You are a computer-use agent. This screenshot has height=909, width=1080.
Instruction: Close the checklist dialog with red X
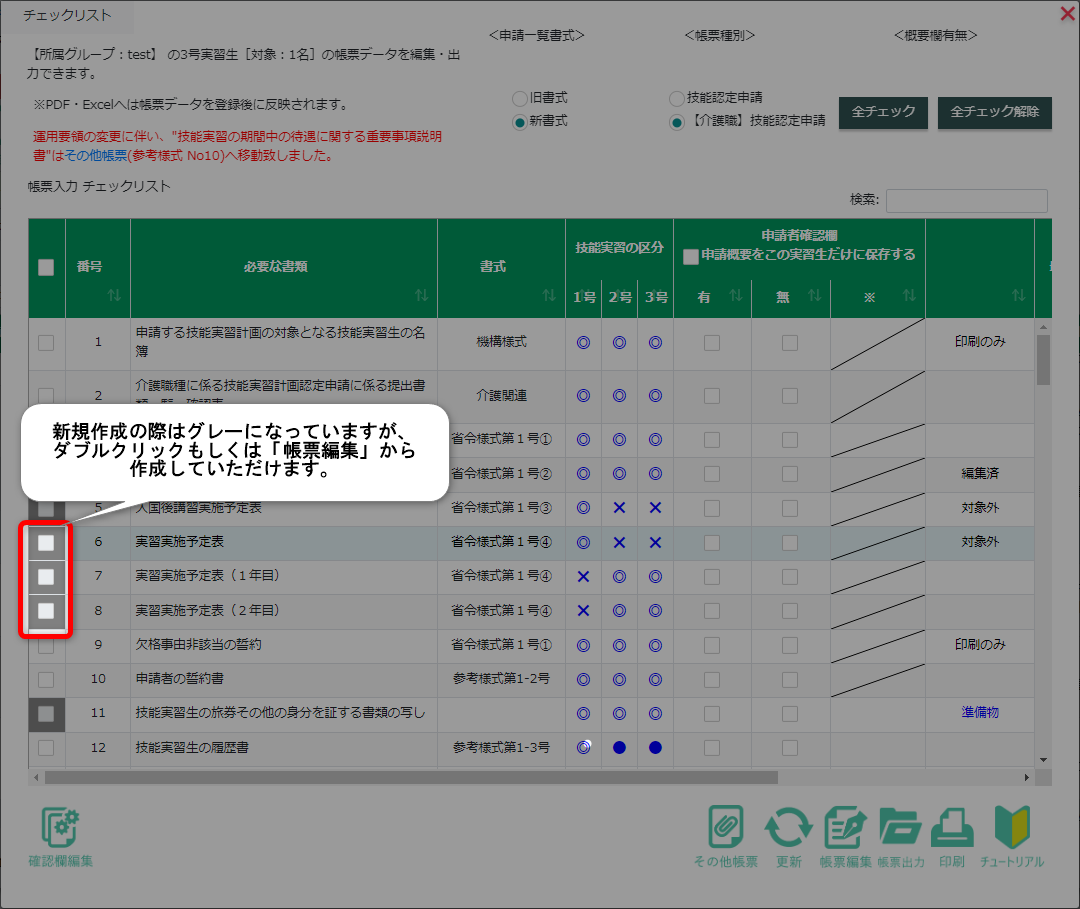(1068, 13)
